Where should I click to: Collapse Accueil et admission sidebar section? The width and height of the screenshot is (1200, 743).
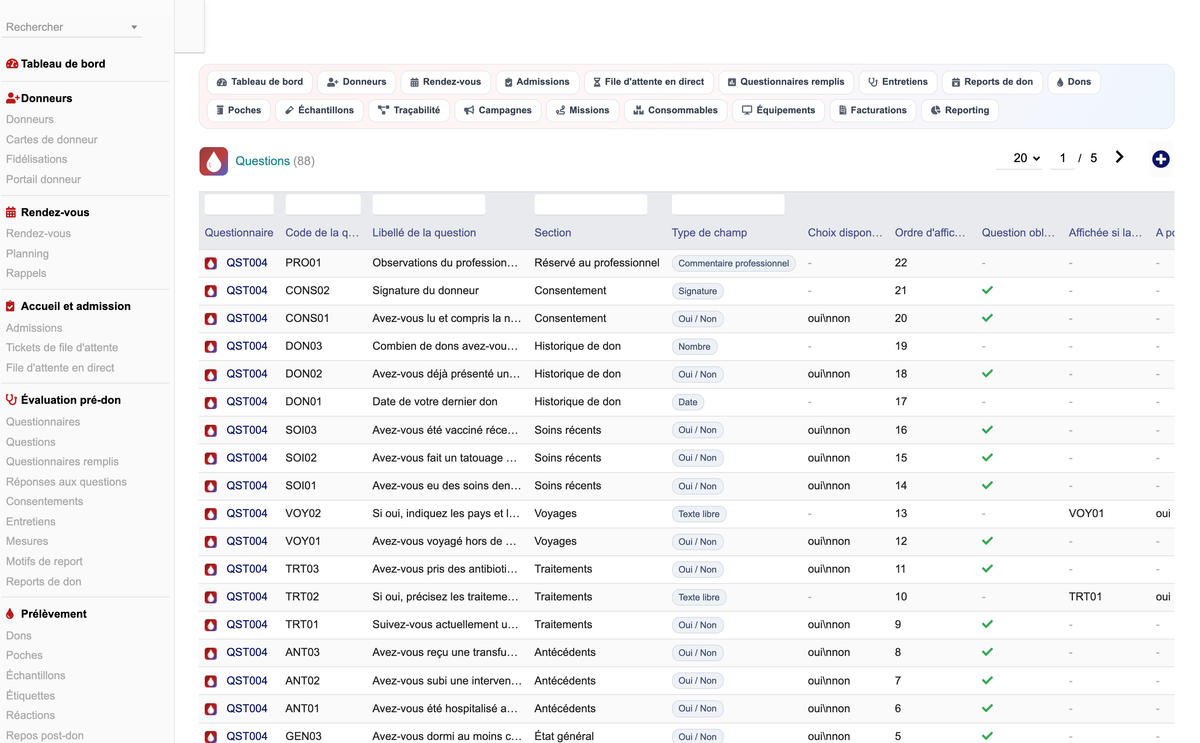pos(68,306)
